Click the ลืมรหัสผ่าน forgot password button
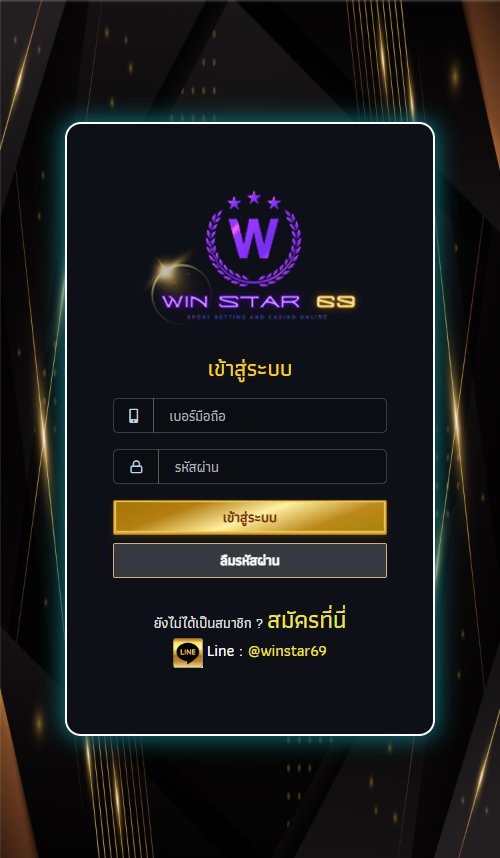The width and height of the screenshot is (500, 858). coord(250,560)
